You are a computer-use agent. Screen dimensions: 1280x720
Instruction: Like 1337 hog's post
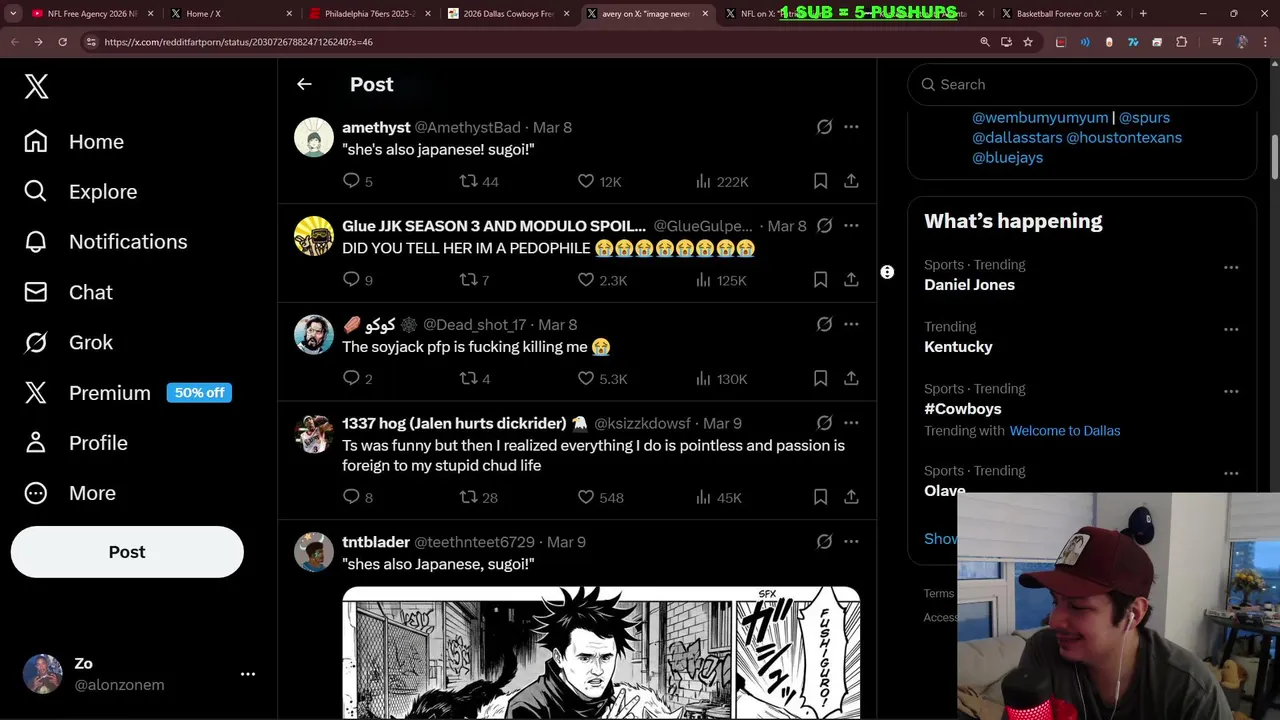click(x=586, y=497)
